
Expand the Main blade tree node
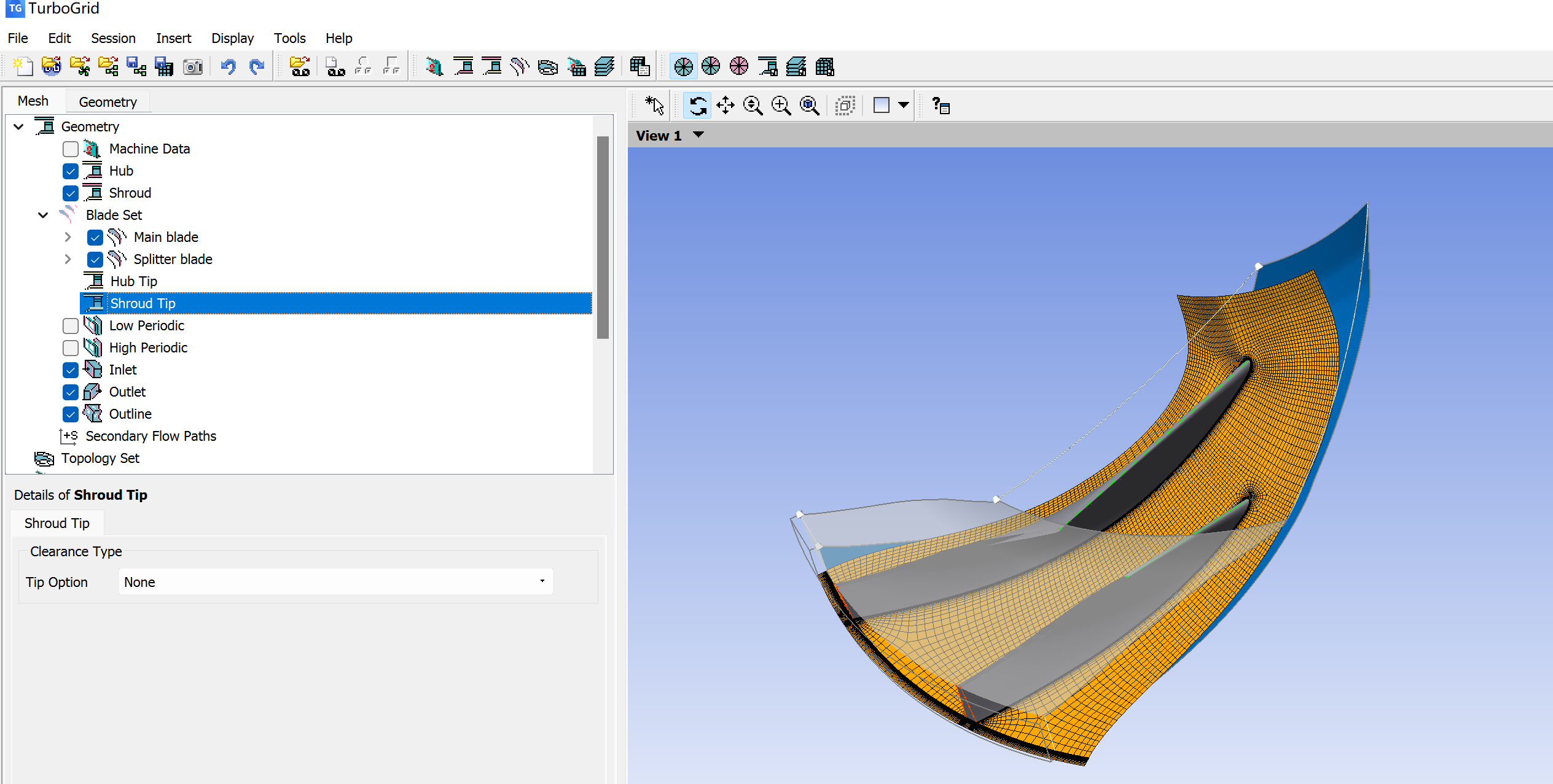[68, 238]
